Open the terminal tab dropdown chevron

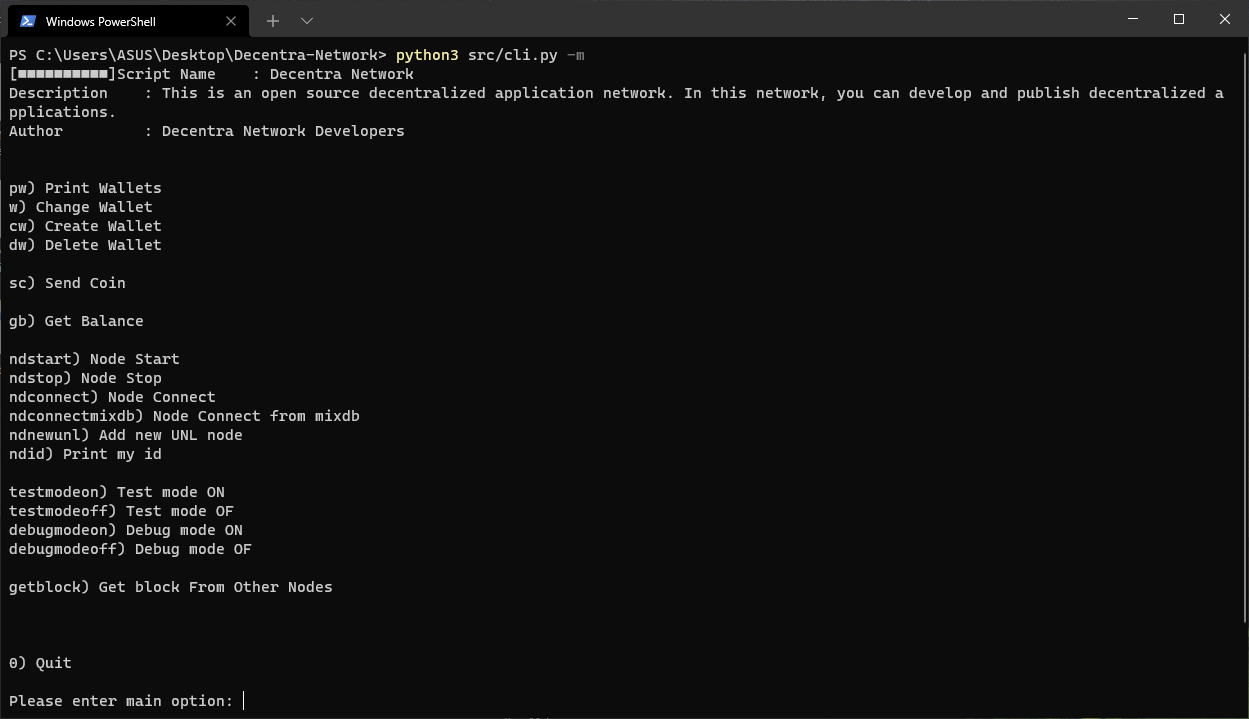pos(307,20)
